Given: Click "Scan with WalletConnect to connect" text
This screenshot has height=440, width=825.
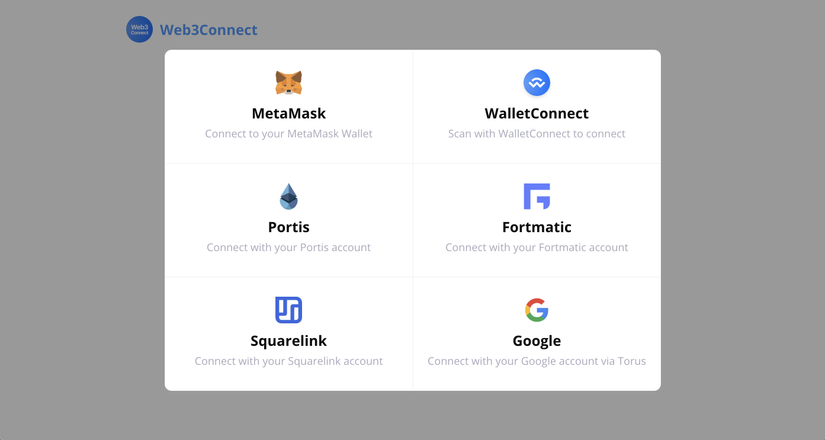Looking at the screenshot, I should (x=537, y=134).
